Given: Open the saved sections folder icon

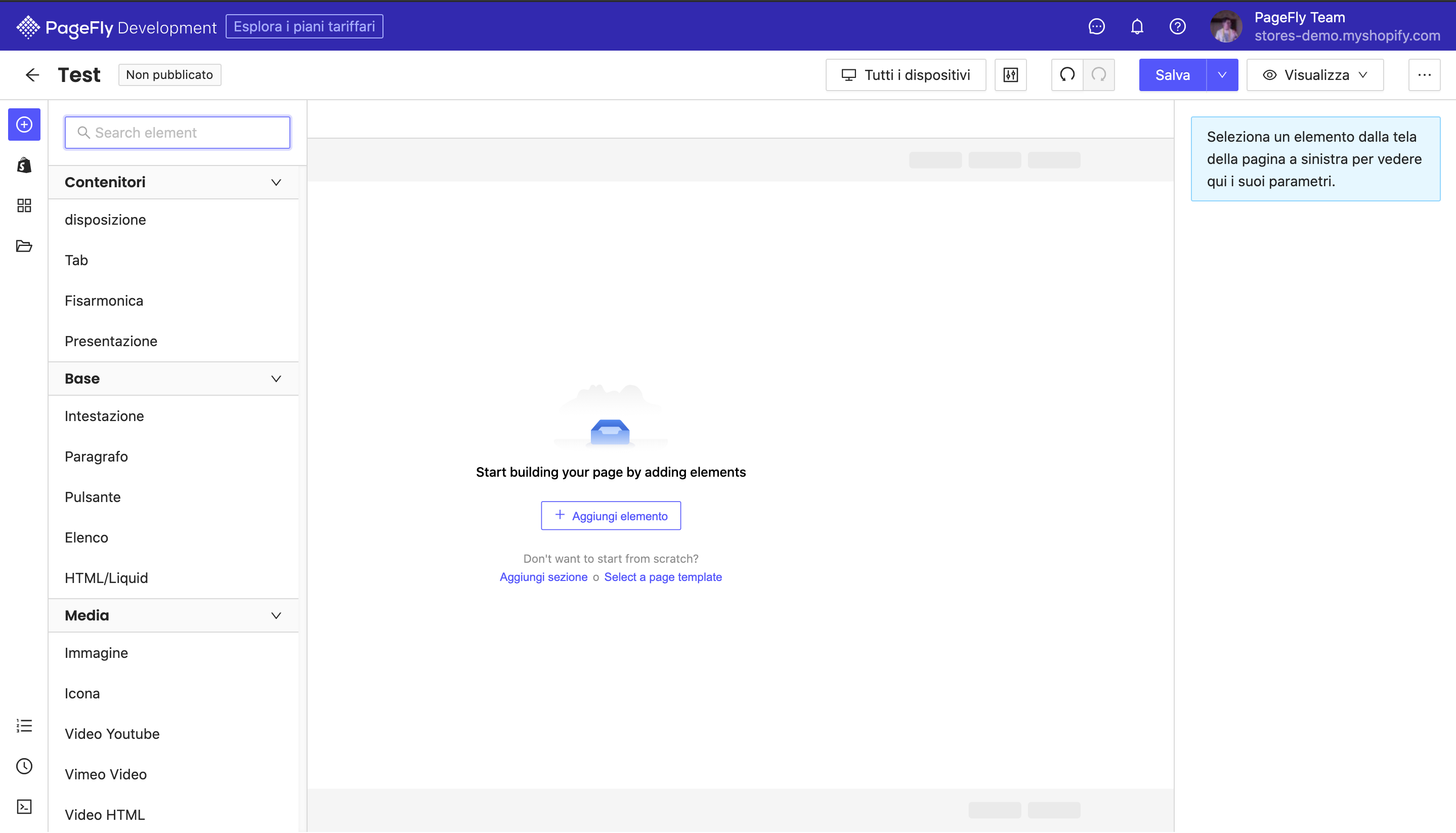Looking at the screenshot, I should tap(24, 246).
